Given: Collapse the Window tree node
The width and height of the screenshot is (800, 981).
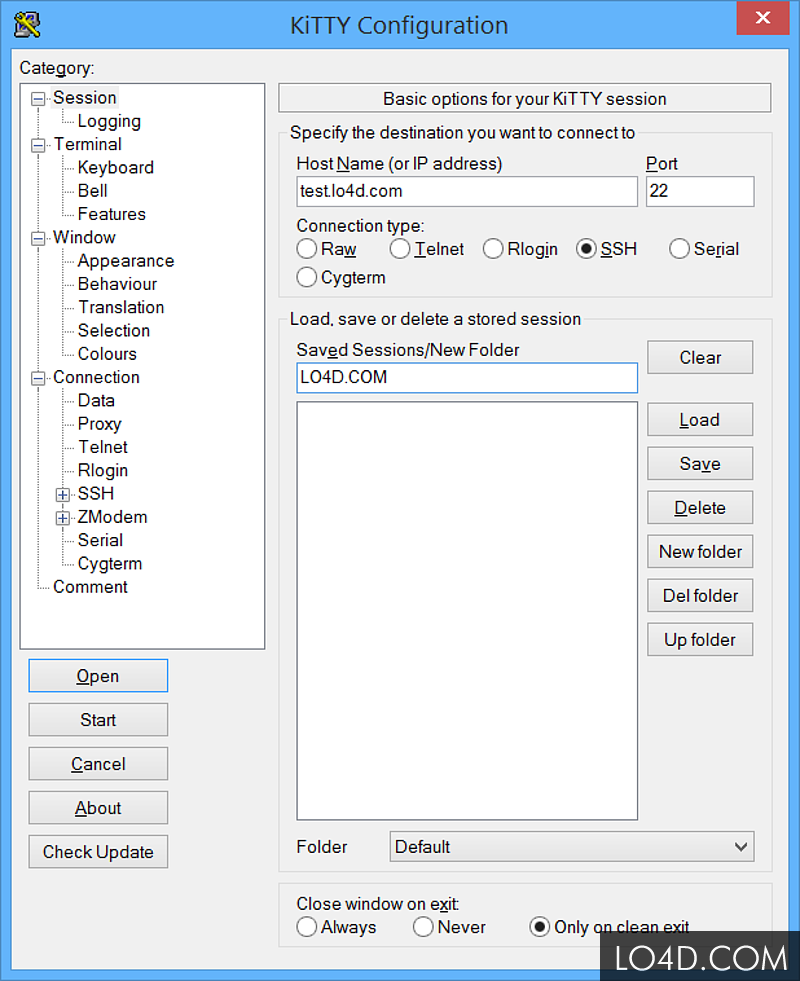Looking at the screenshot, I should point(38,238).
